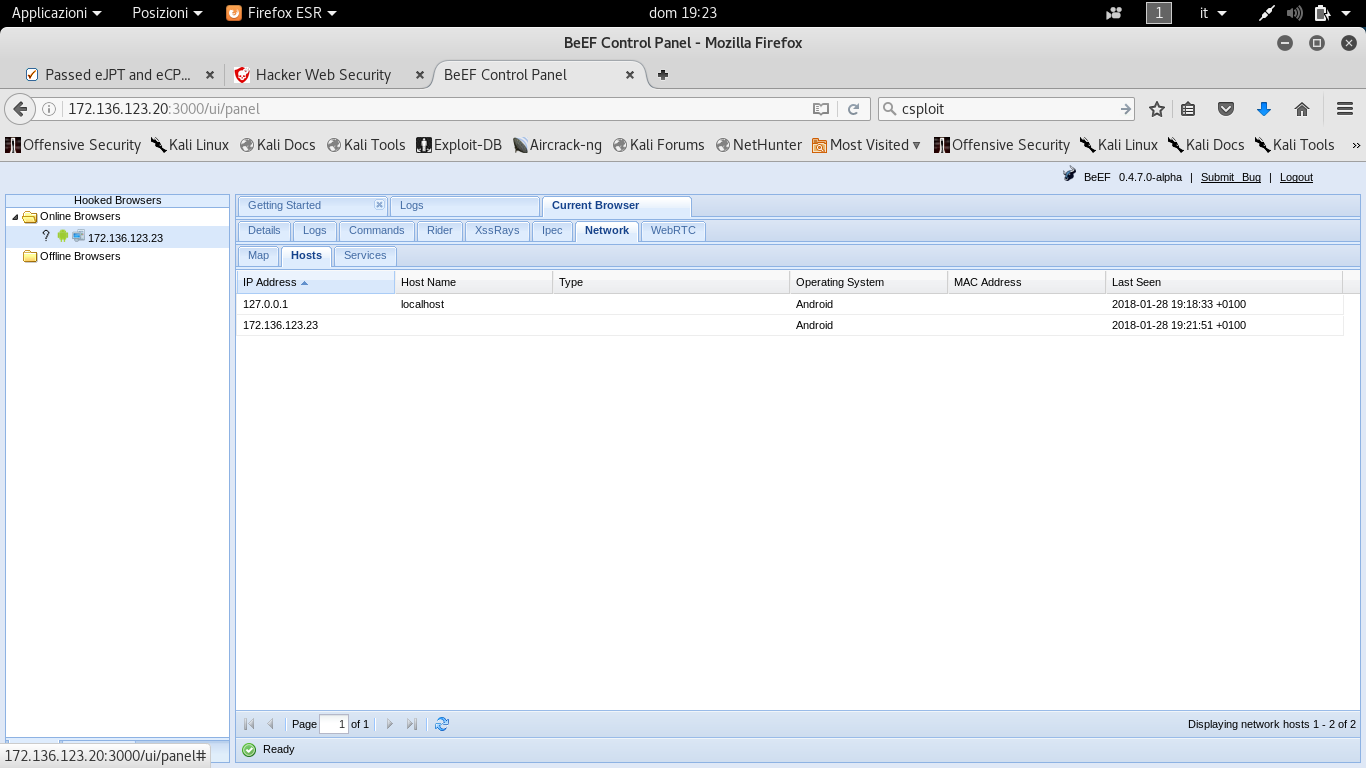Screen dimensions: 1366x768
Task: Switch to Passed eJPT and eCP browser tab
Action: tap(117, 75)
